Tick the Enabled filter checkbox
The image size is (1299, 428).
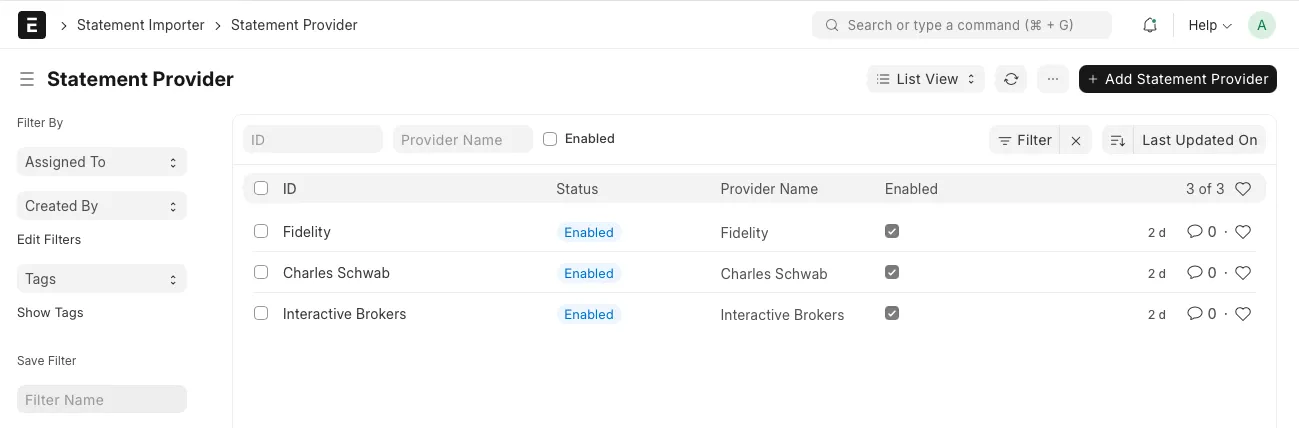[550, 139]
